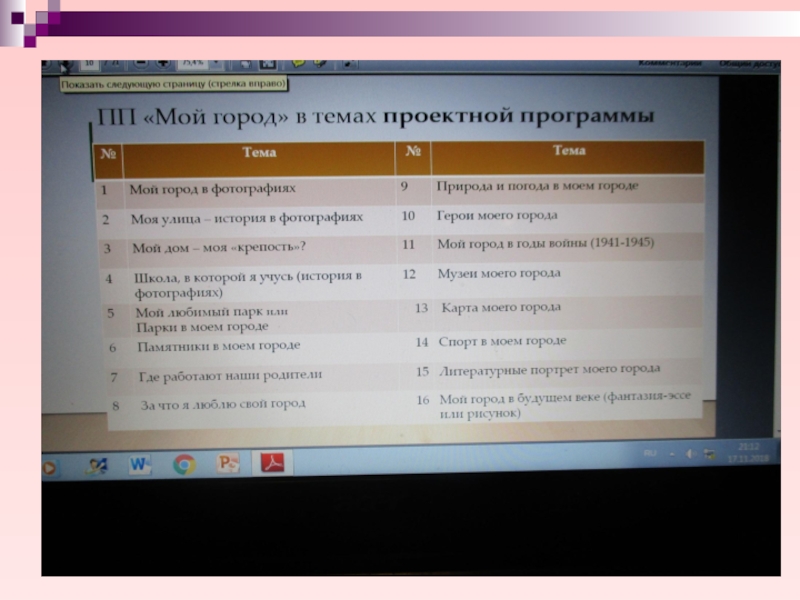The image size is (800, 600).
Task: Launch Google Chrome from the taskbar
Action: [184, 463]
